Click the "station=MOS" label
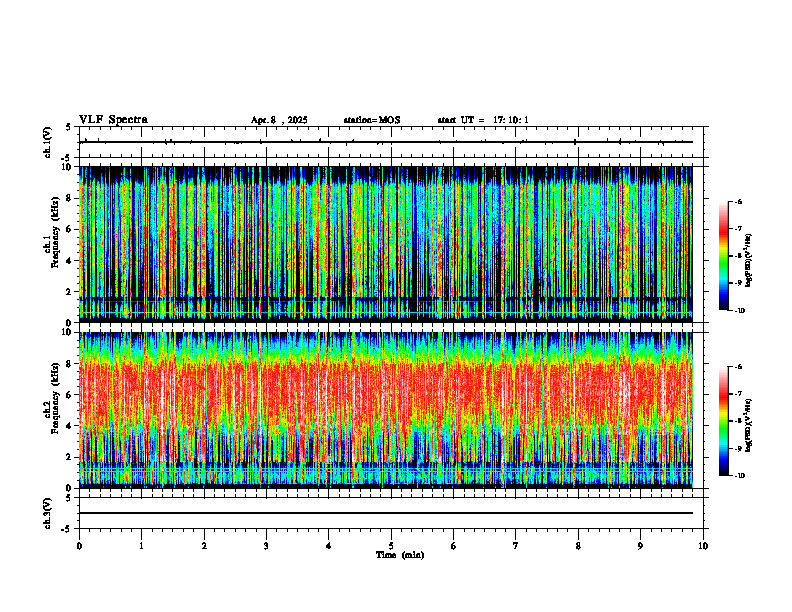 tap(372, 120)
